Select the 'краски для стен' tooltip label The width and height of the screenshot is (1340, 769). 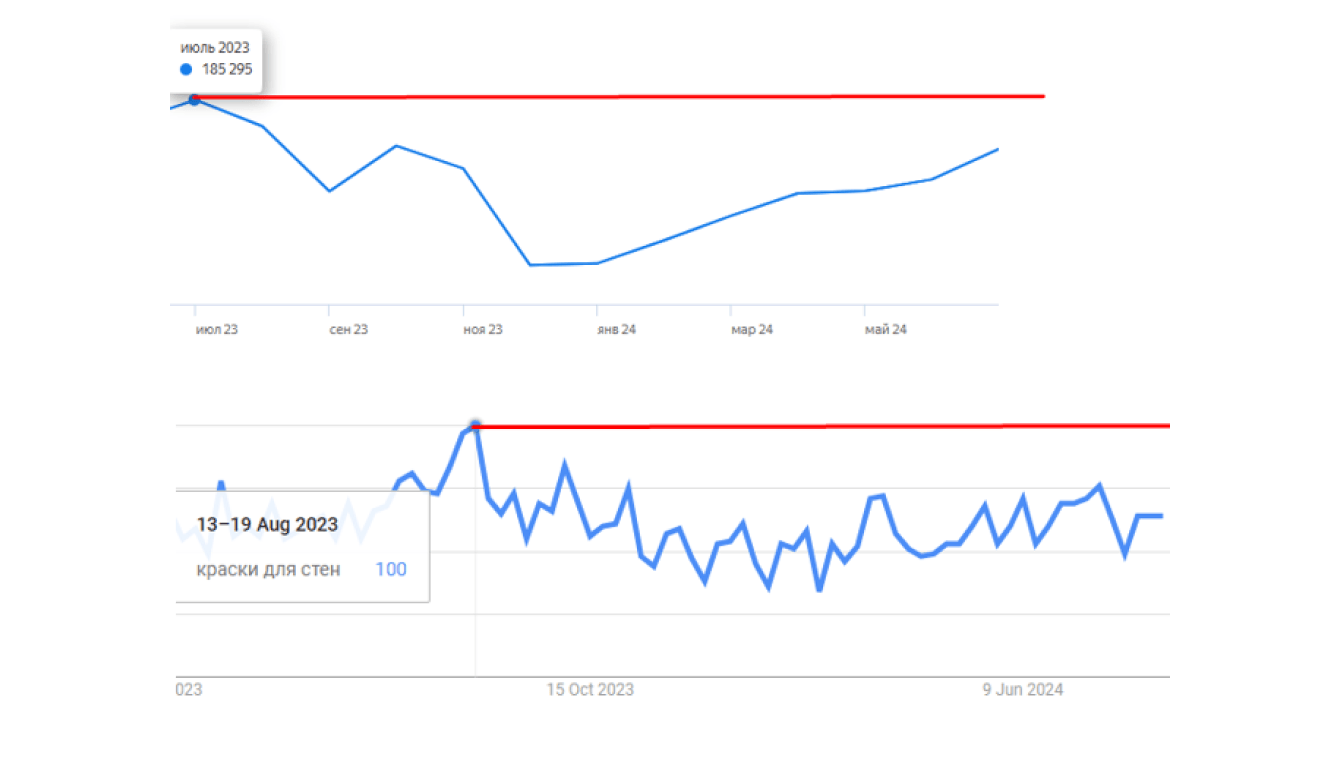click(x=268, y=569)
